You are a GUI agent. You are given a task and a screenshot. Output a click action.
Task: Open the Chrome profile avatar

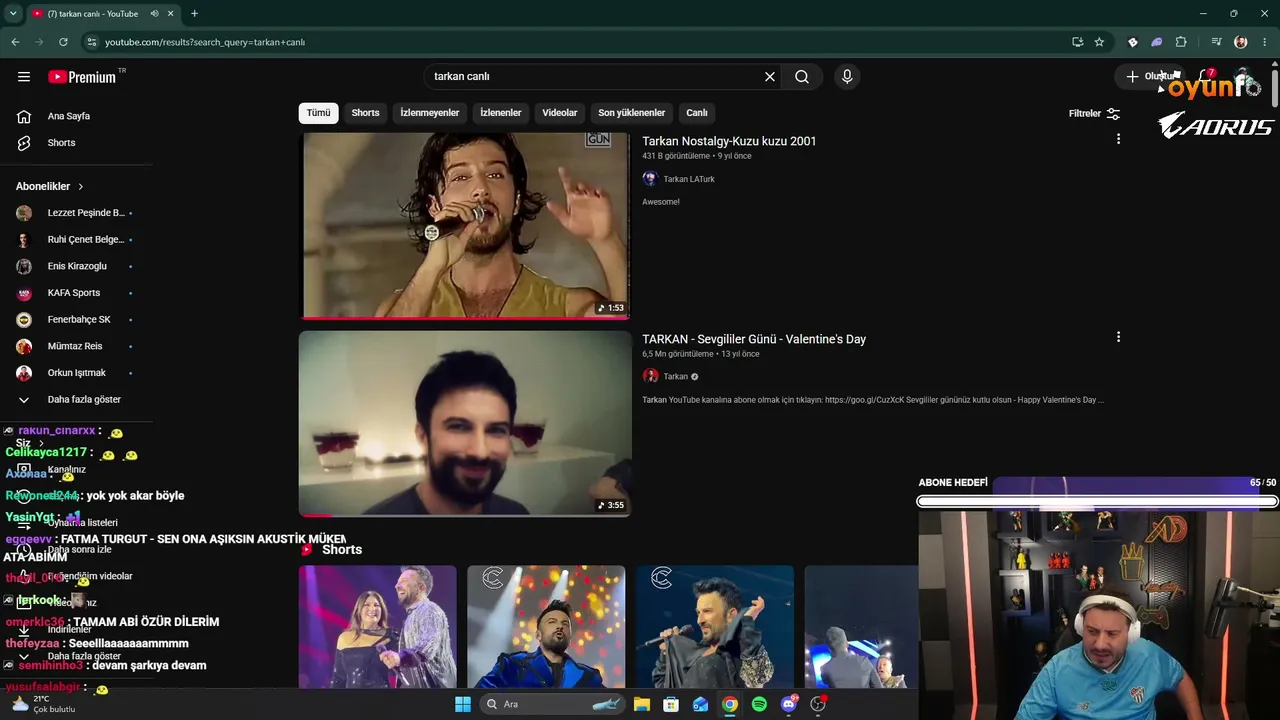pos(1241,42)
